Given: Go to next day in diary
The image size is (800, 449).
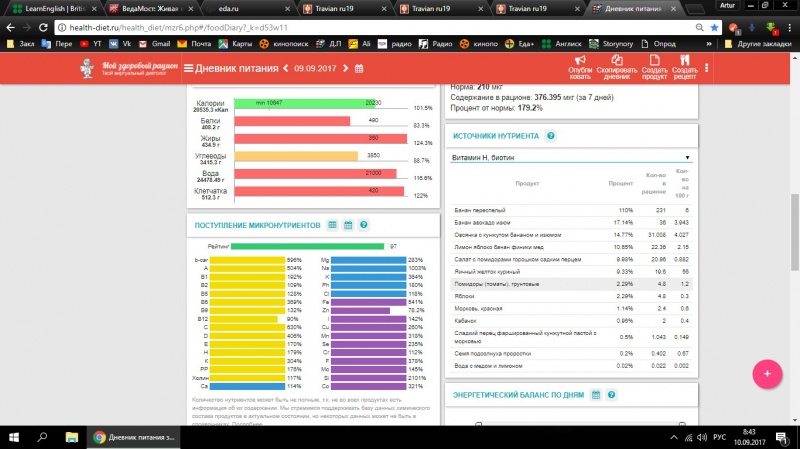Looking at the screenshot, I should [348, 69].
